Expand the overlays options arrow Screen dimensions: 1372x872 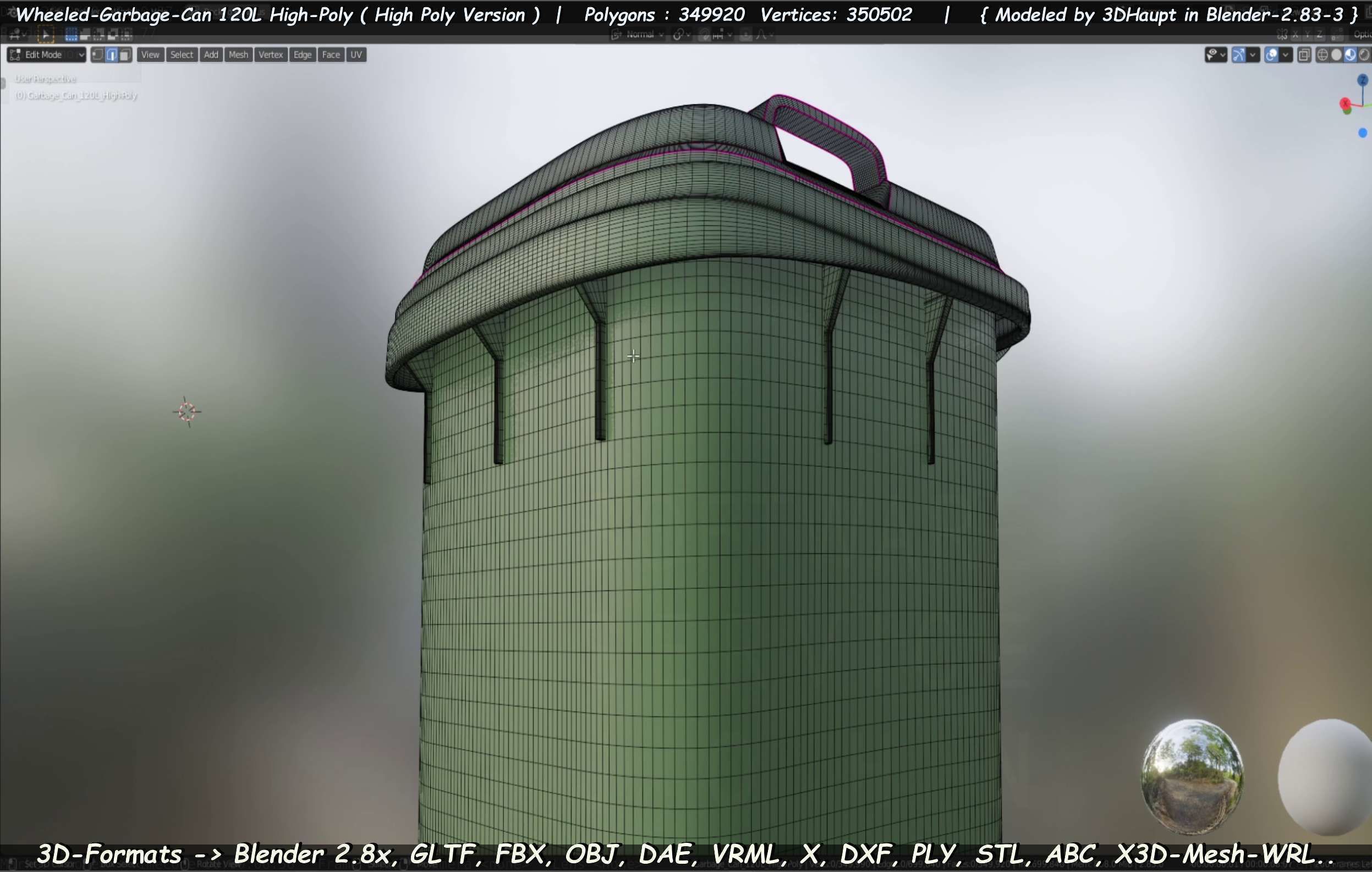coord(1286,54)
